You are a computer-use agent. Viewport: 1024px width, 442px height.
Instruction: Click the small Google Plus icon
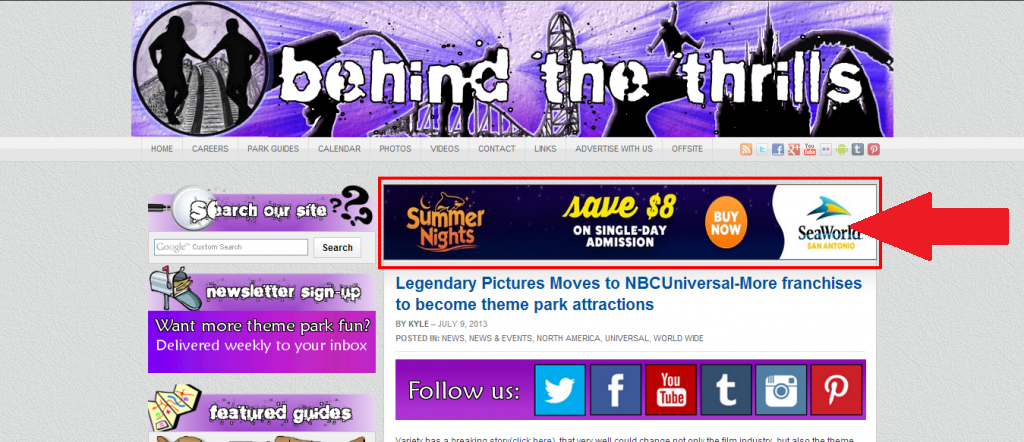(794, 150)
